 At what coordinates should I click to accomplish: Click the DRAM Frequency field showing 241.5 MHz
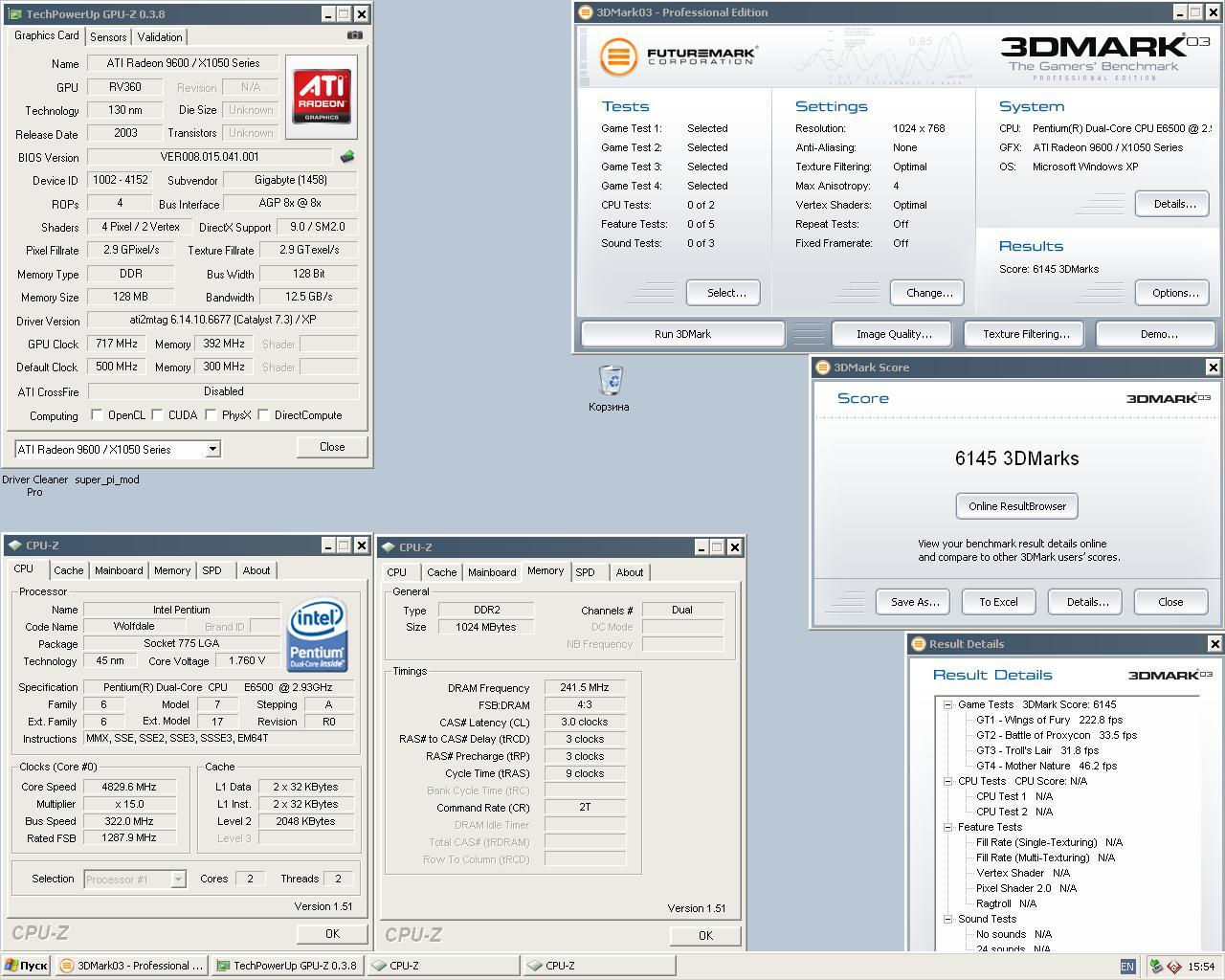pos(585,688)
